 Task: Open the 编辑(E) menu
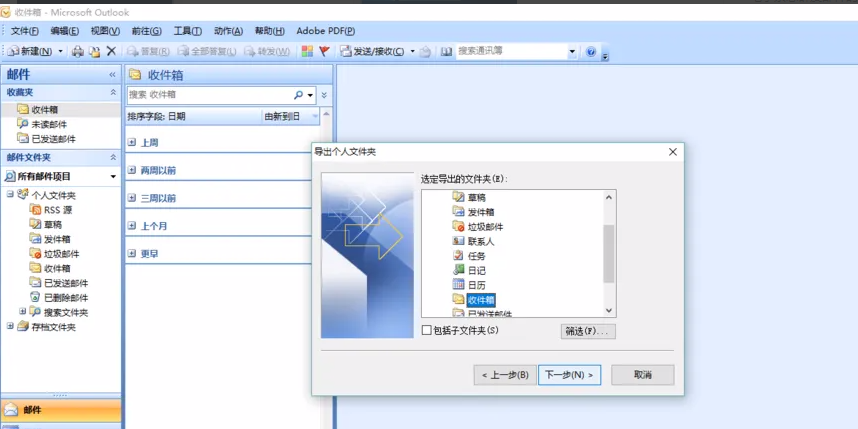point(65,31)
